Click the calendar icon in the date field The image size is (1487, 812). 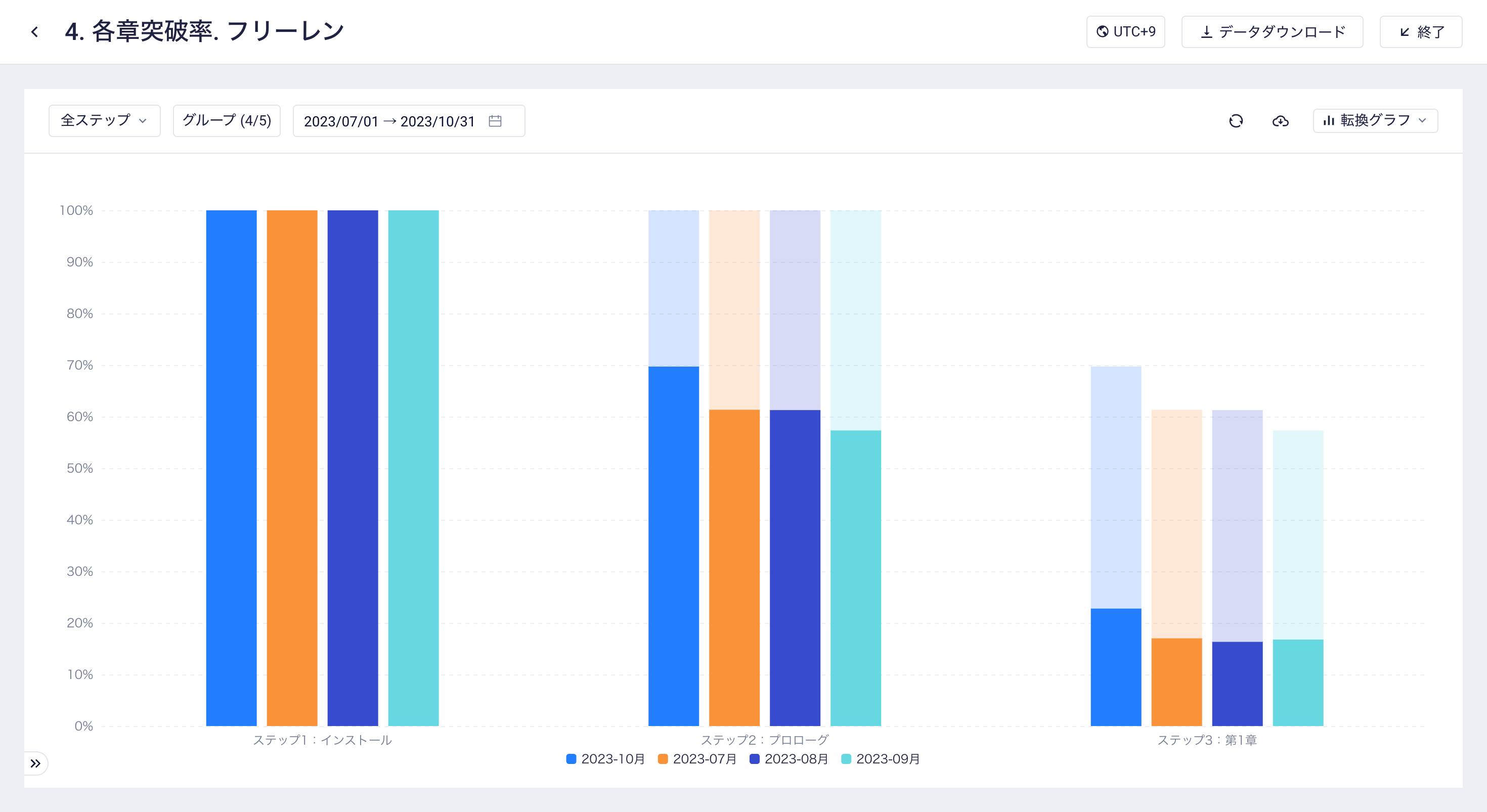(495, 121)
